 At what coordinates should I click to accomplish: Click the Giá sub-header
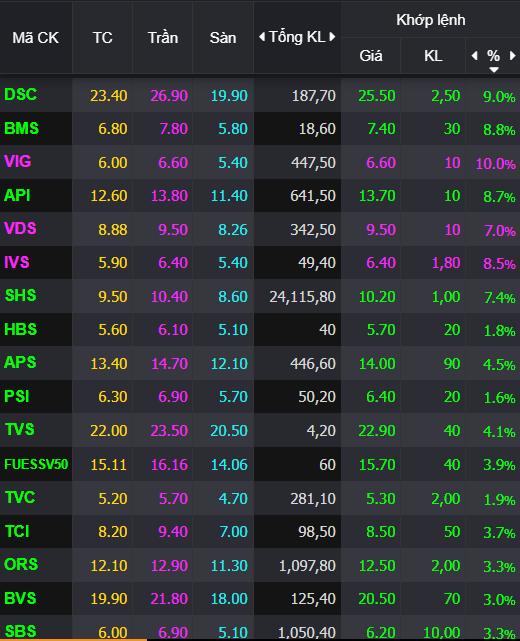(x=371, y=56)
